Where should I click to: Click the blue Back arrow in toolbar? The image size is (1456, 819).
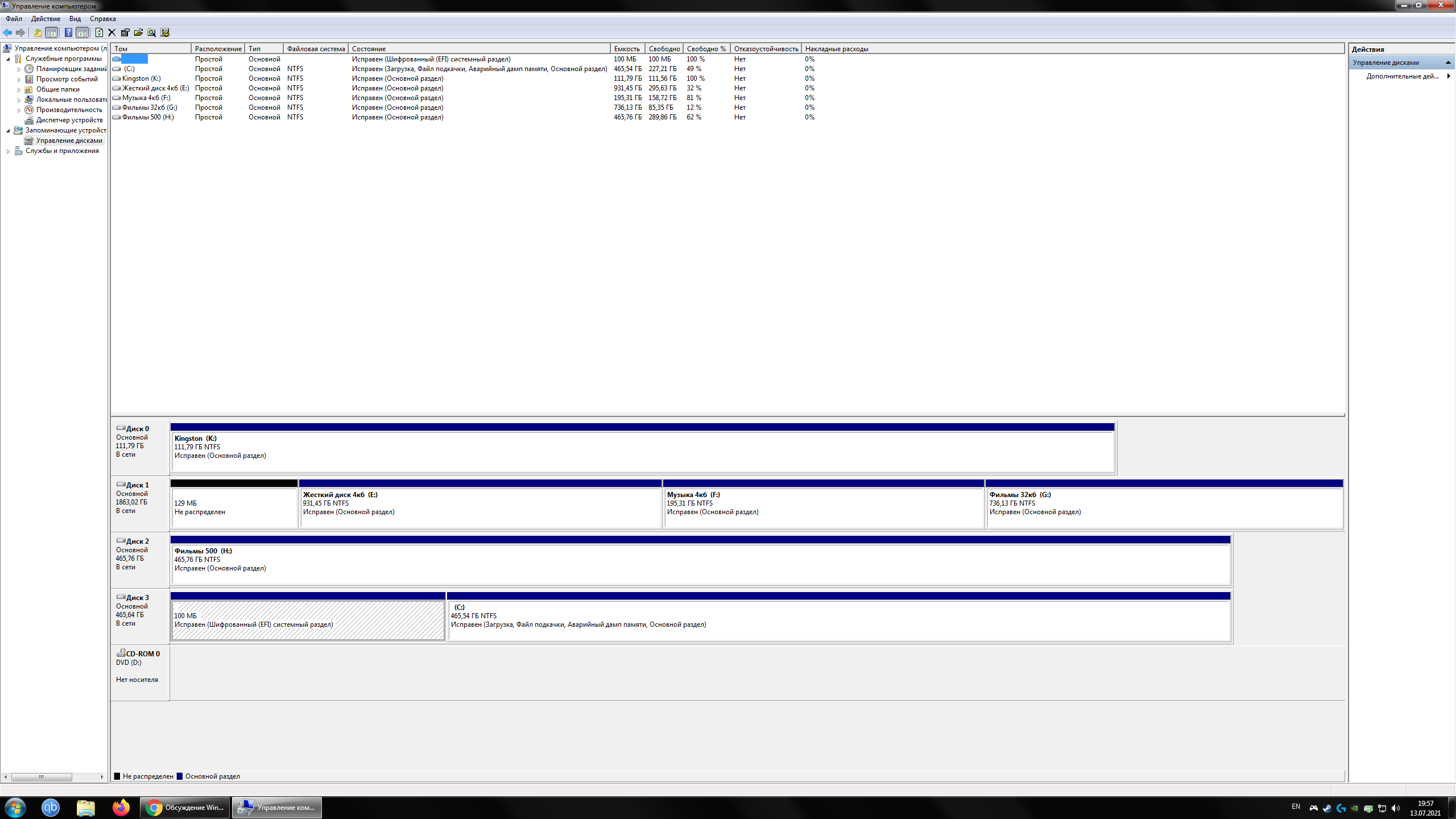click(7, 32)
